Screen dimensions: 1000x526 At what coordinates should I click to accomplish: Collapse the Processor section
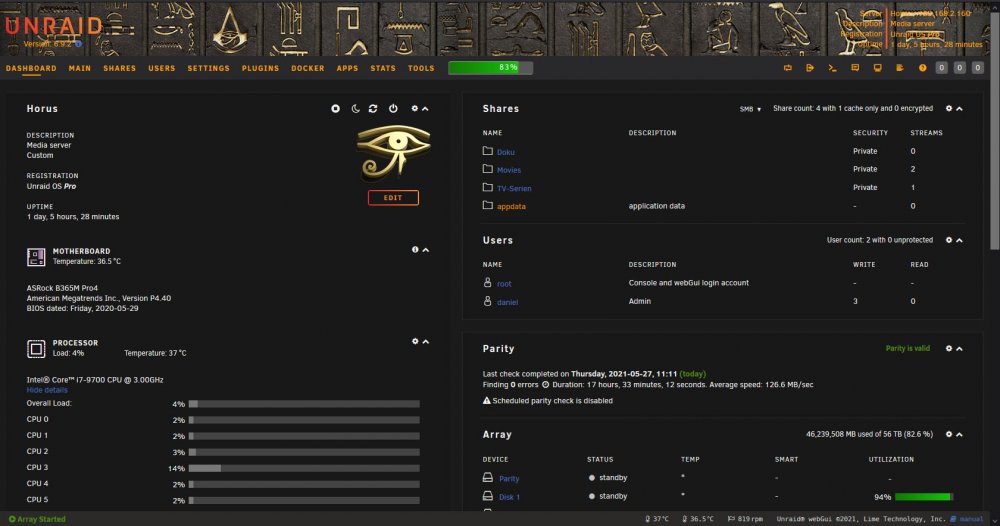pyautogui.click(x=425, y=342)
